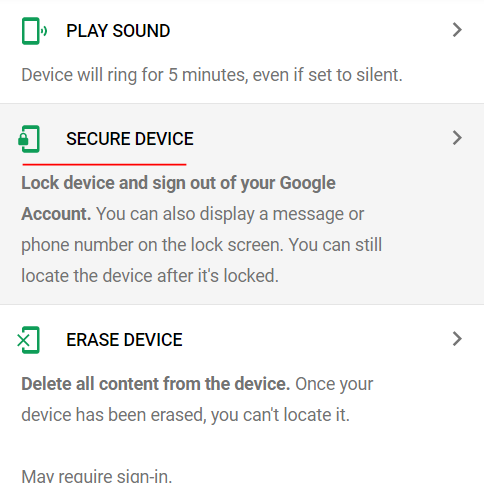Select the PLAY SOUND heading
The height and width of the screenshot is (483, 484).
tap(118, 31)
